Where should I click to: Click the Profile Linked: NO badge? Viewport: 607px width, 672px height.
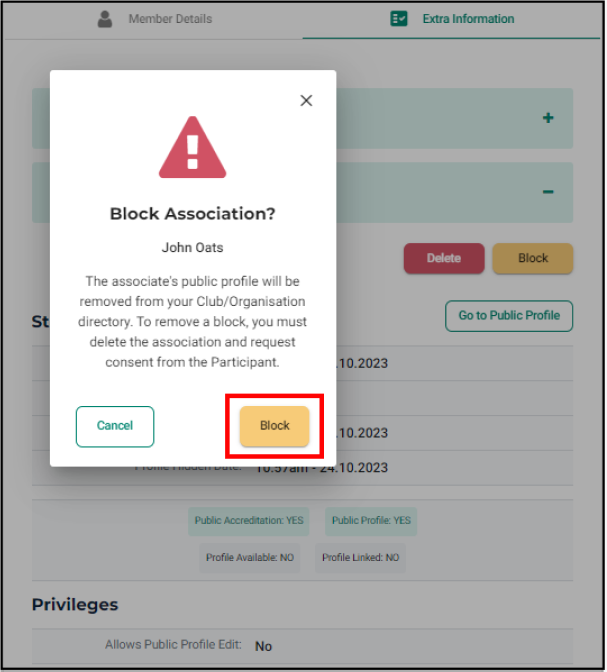[x=361, y=558]
